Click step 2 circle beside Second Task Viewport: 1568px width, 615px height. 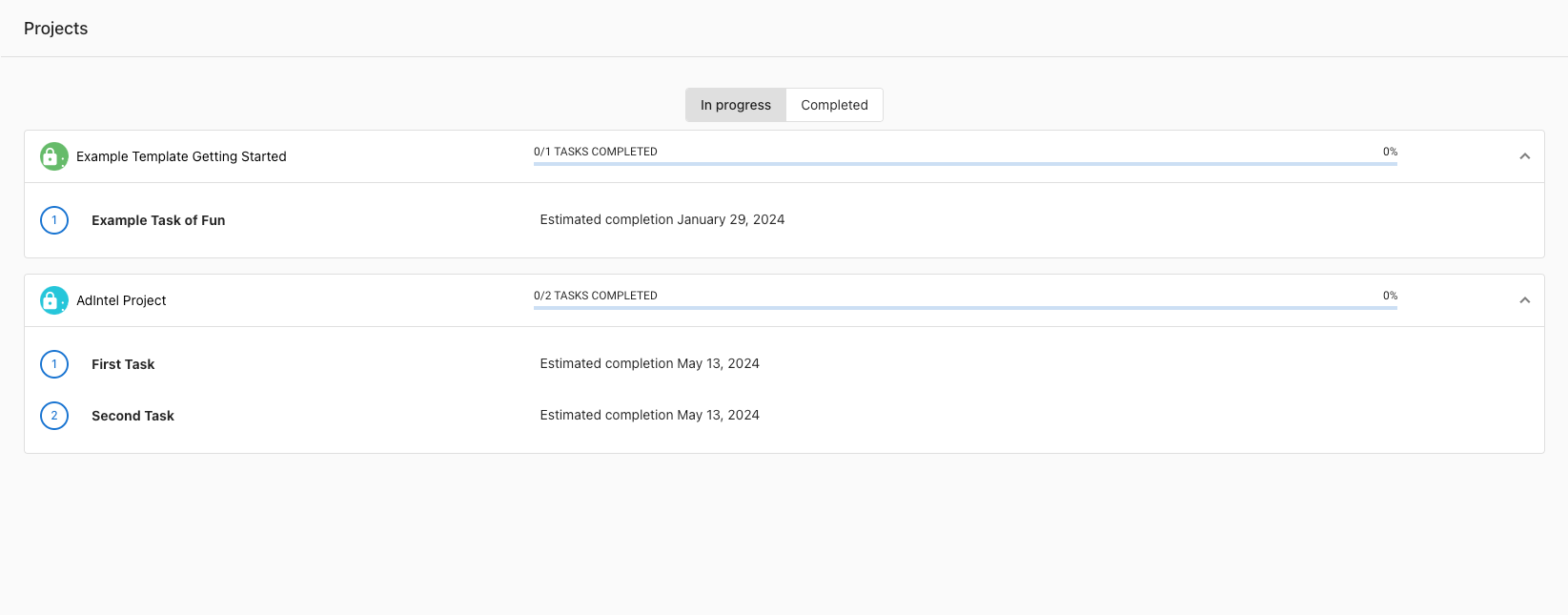tap(54, 416)
